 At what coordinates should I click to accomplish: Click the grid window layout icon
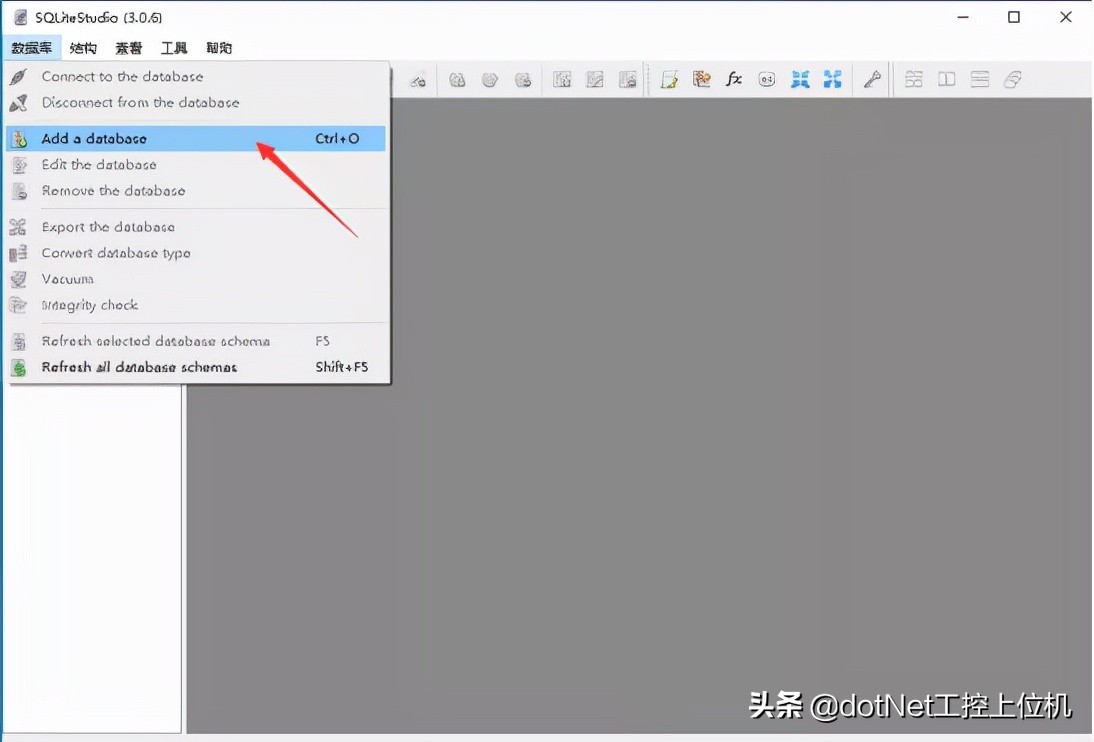click(913, 79)
